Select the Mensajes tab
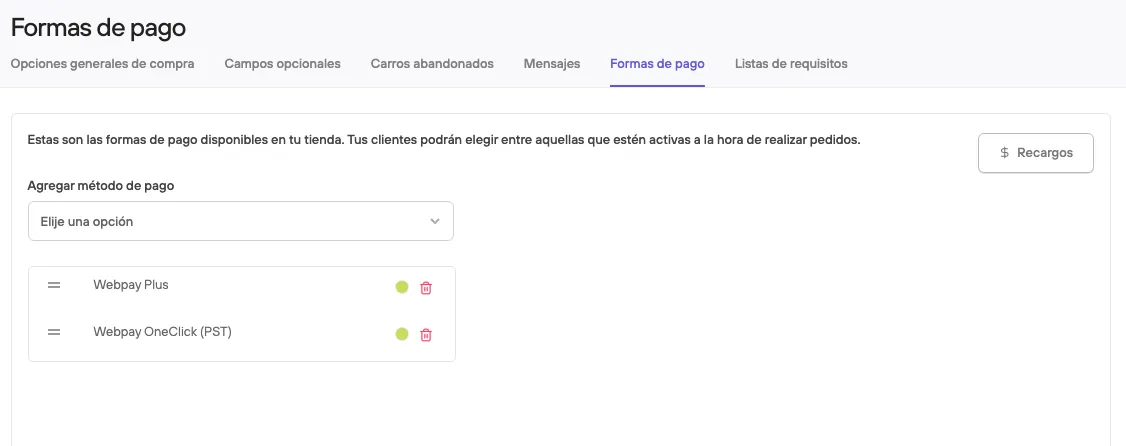The height and width of the screenshot is (446, 1126). coord(552,63)
